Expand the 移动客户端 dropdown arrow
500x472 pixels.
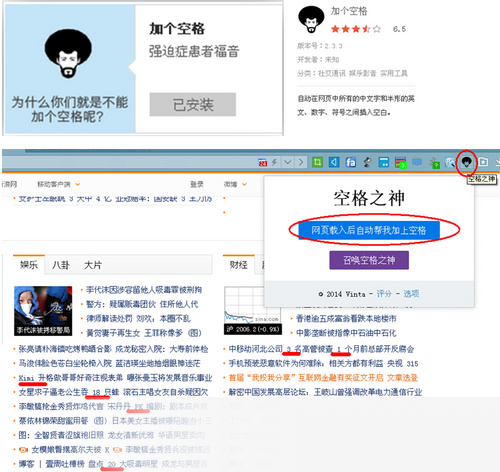[78, 184]
